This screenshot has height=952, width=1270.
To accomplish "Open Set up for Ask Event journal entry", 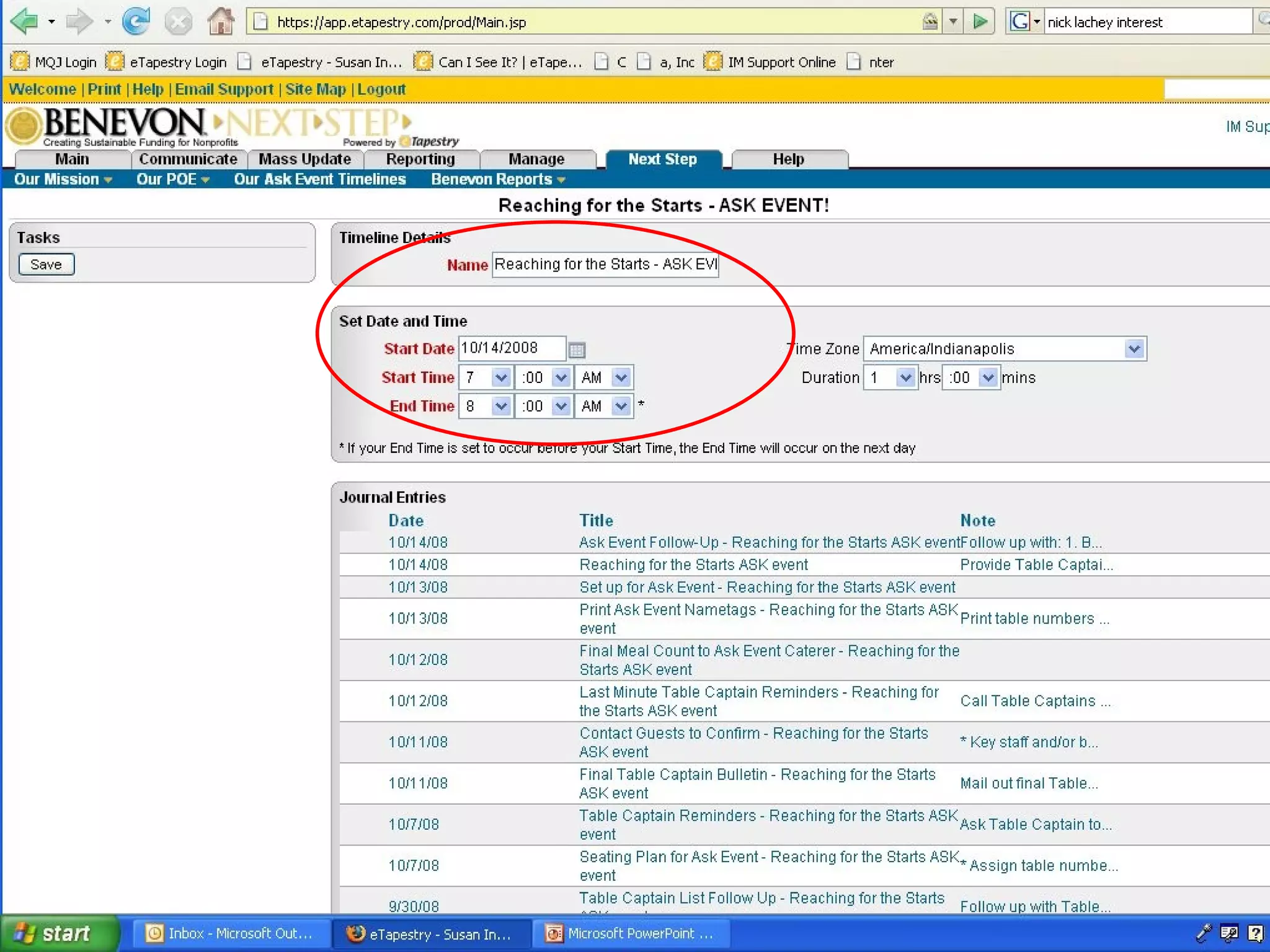I will pos(767,587).
